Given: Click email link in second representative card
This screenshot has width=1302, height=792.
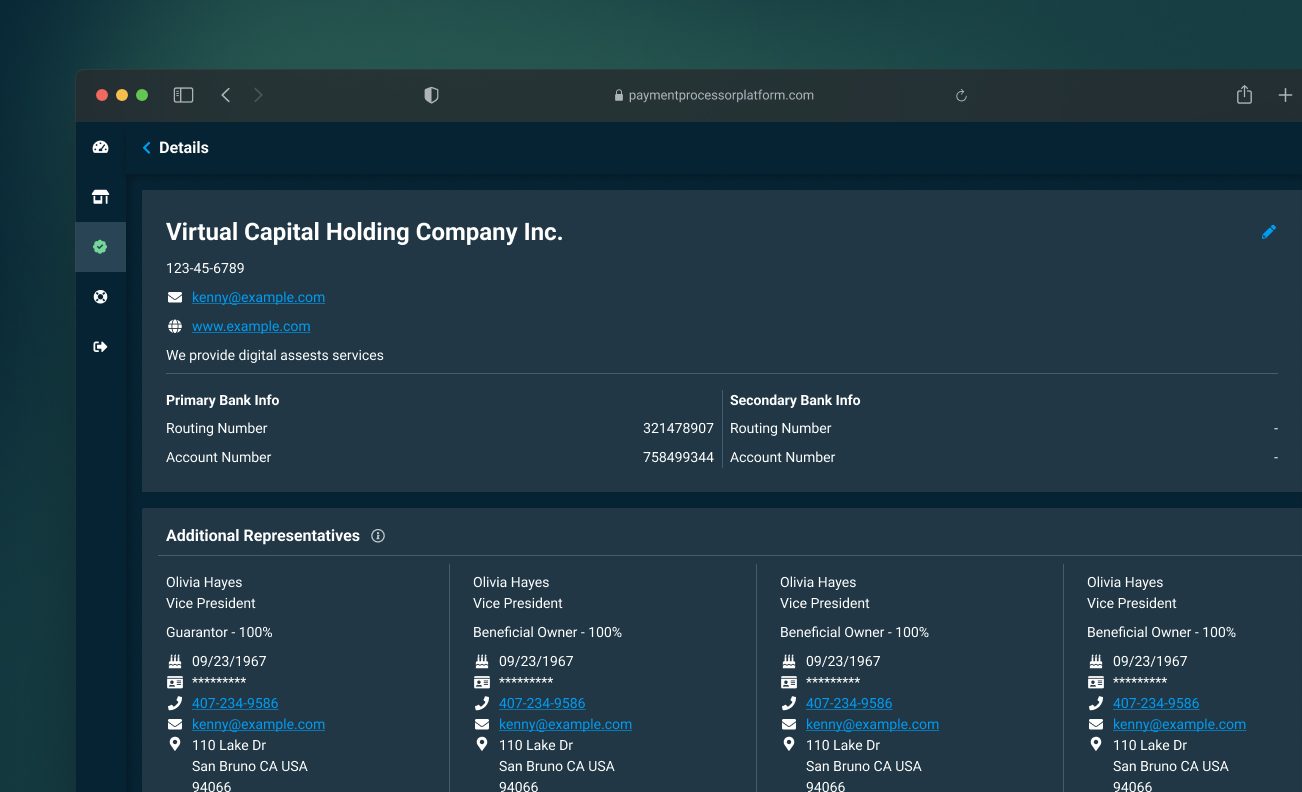Looking at the screenshot, I should pyautogui.click(x=565, y=724).
